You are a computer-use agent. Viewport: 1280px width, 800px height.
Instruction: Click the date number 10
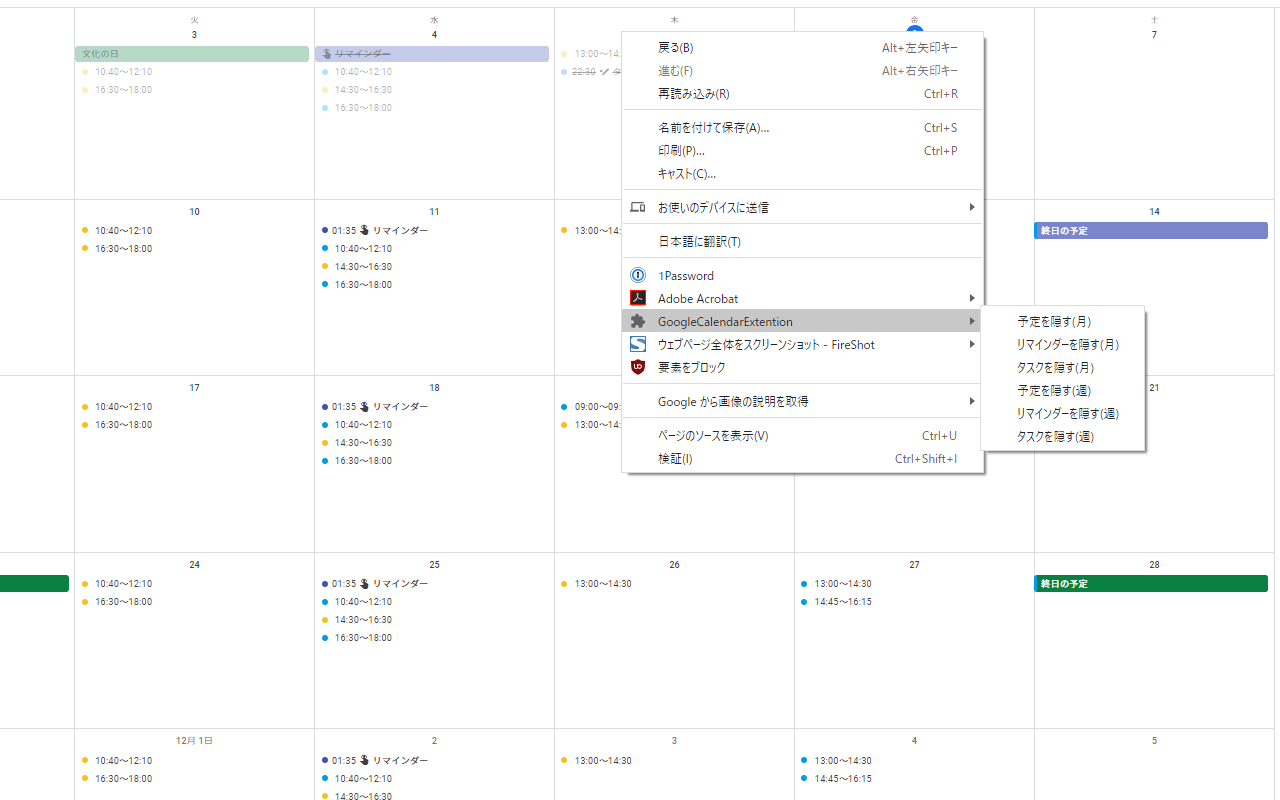[x=194, y=212]
